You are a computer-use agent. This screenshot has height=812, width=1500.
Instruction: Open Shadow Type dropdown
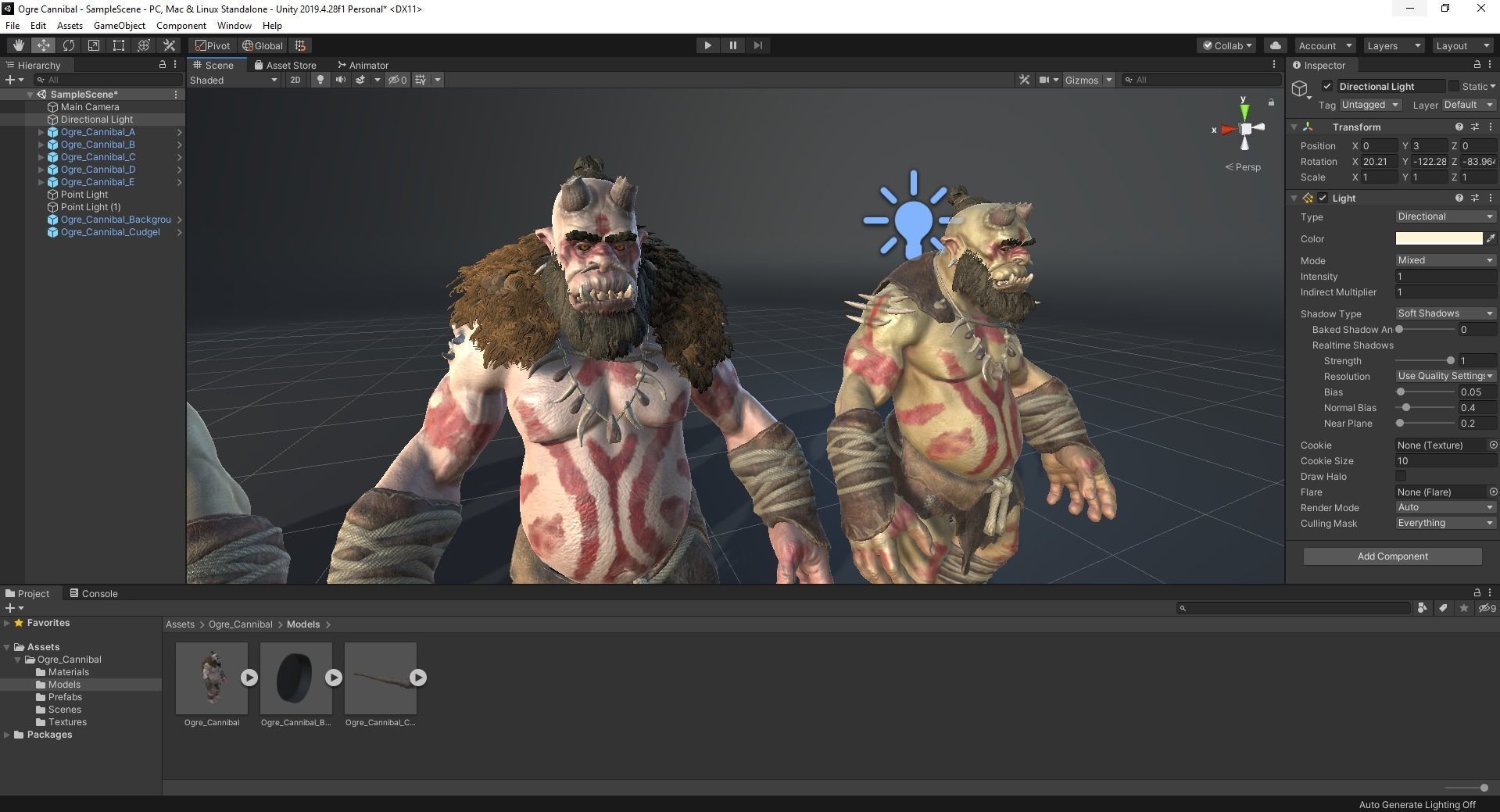pyautogui.click(x=1445, y=313)
